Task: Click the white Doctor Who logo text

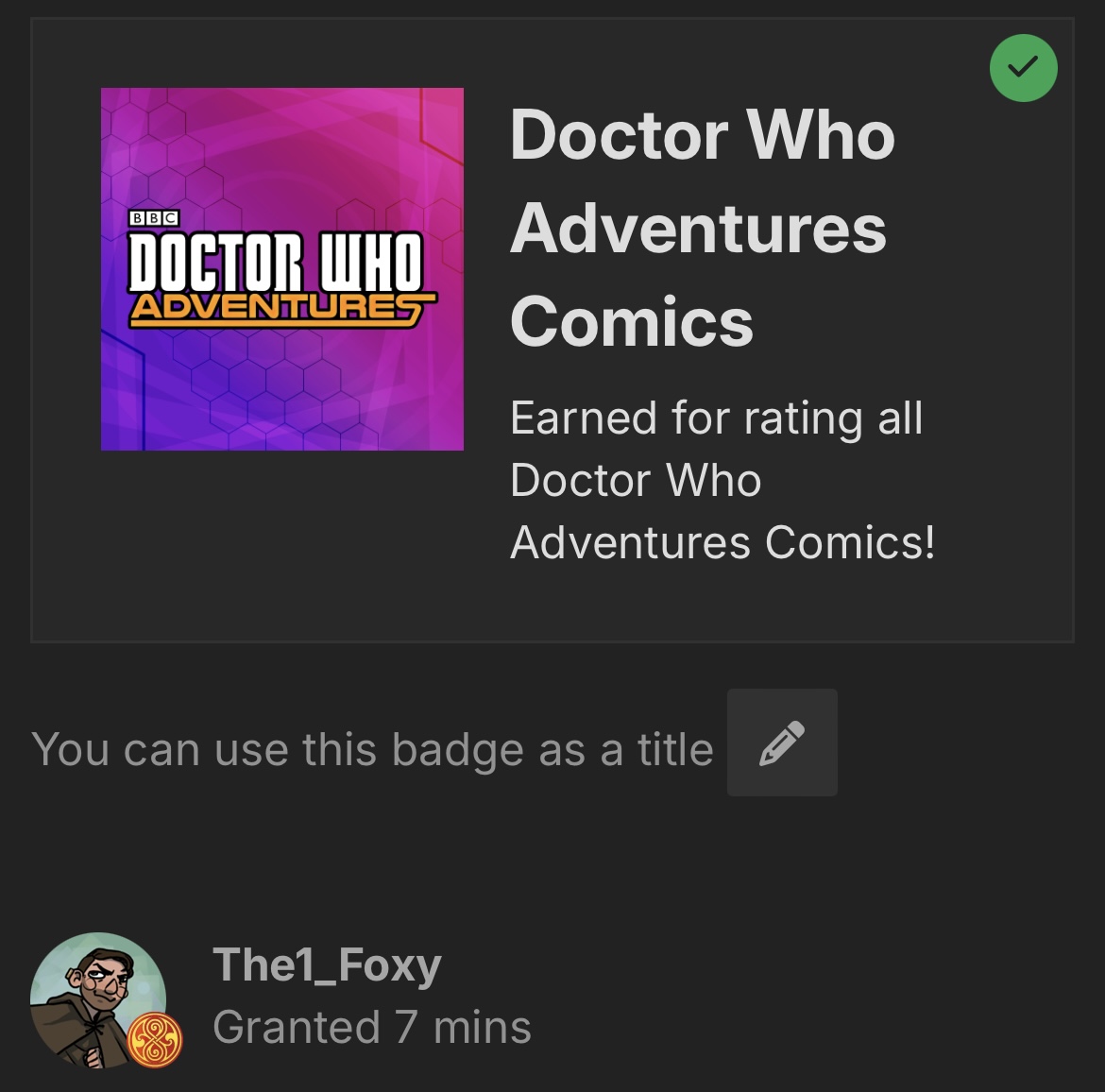Action: (x=276, y=262)
